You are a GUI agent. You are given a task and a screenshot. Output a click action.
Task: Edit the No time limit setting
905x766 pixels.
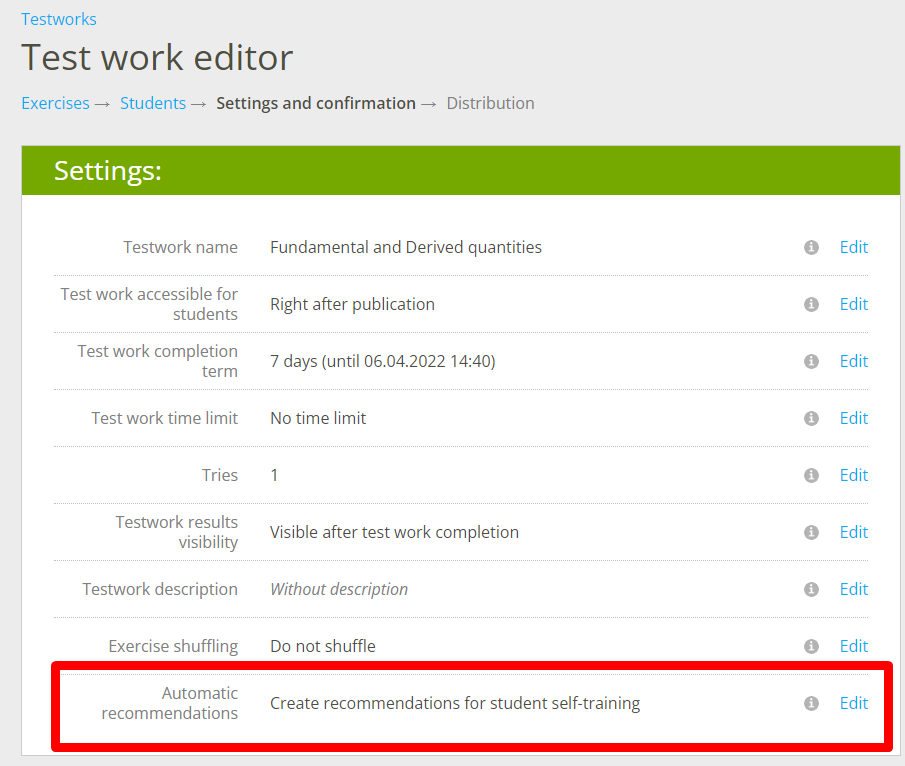[853, 418]
